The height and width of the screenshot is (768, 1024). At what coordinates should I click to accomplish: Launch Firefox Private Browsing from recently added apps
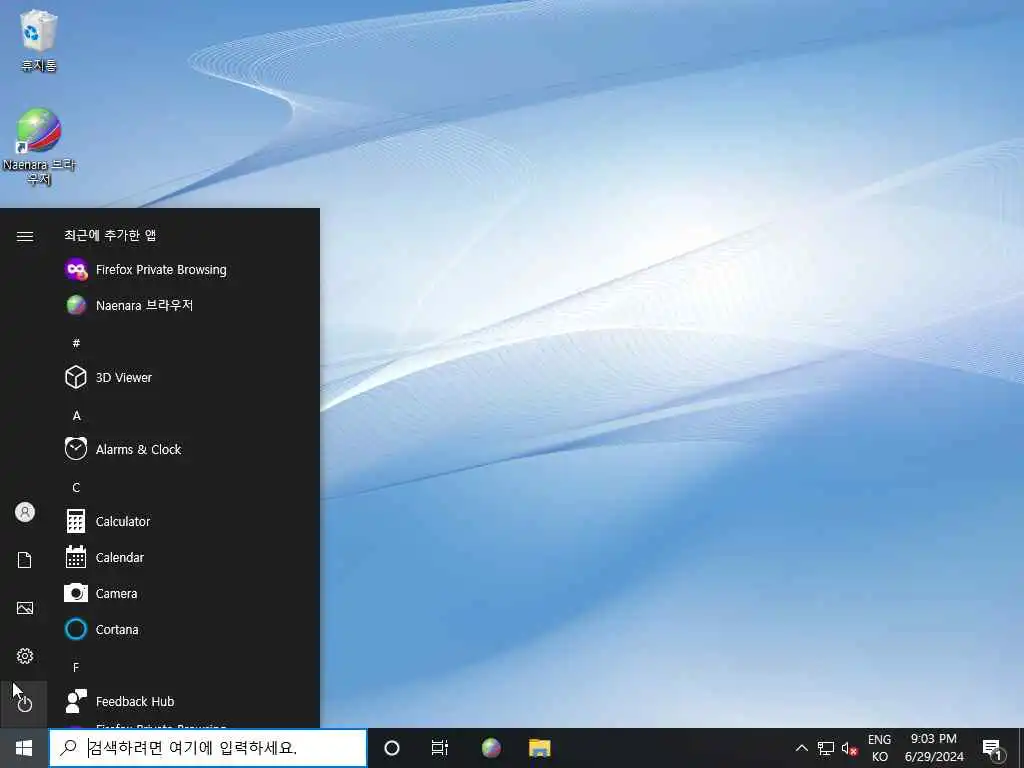(191, 270)
